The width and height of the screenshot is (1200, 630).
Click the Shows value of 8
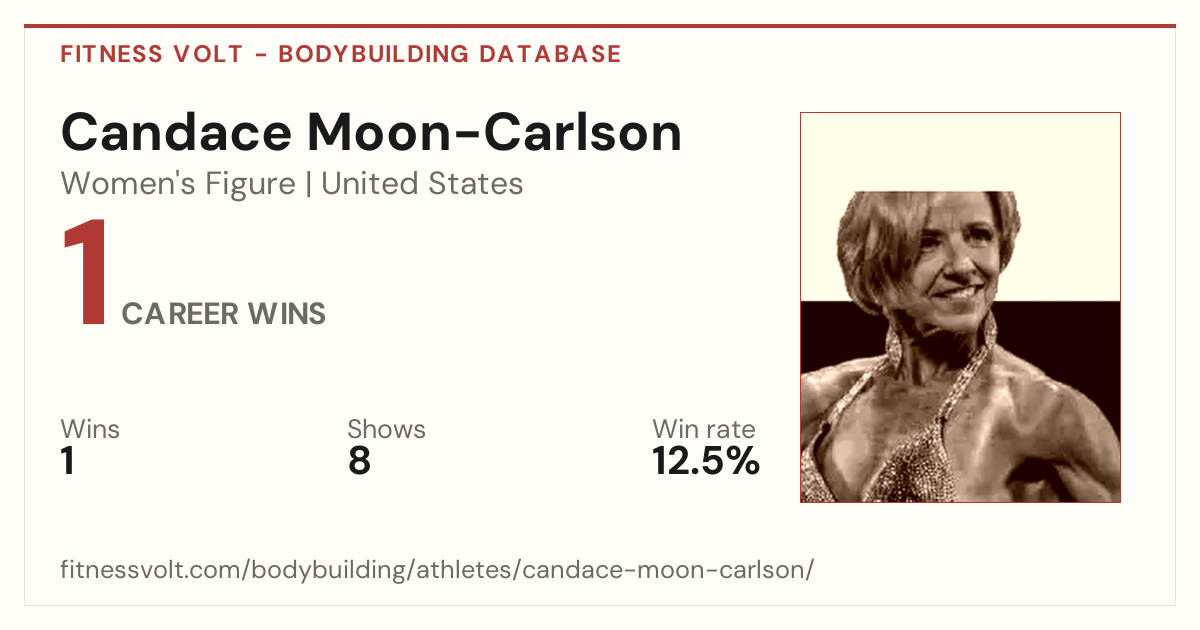(x=359, y=461)
